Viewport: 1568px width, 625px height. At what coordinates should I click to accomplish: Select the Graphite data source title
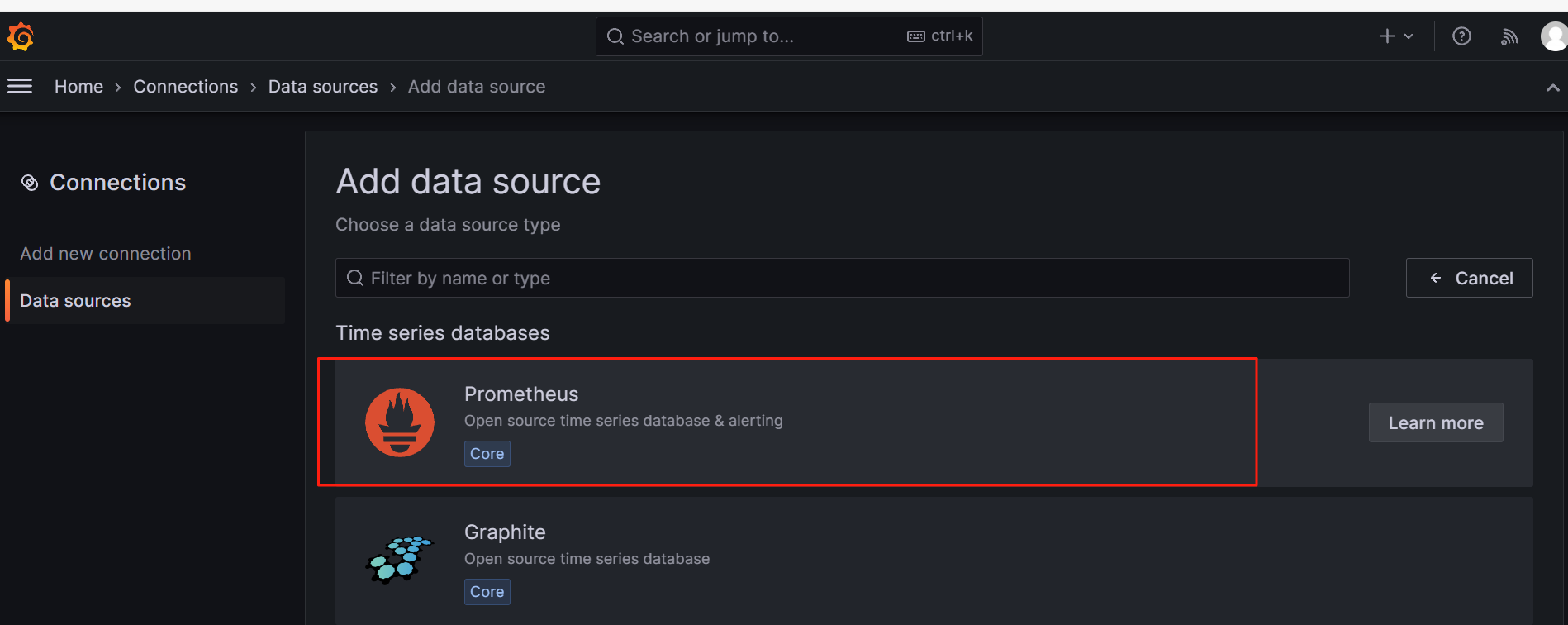point(505,532)
